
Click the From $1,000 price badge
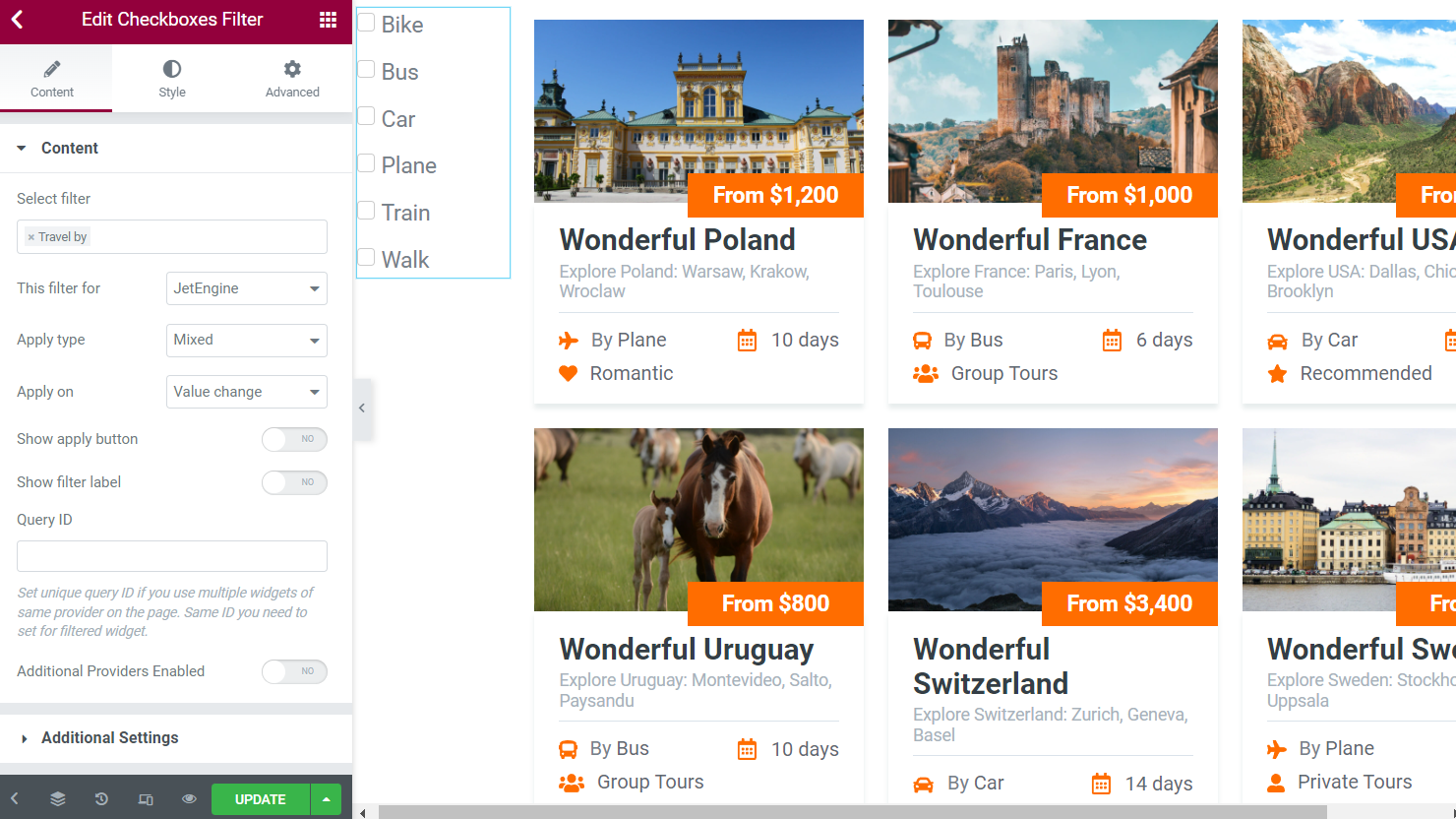click(x=1129, y=195)
